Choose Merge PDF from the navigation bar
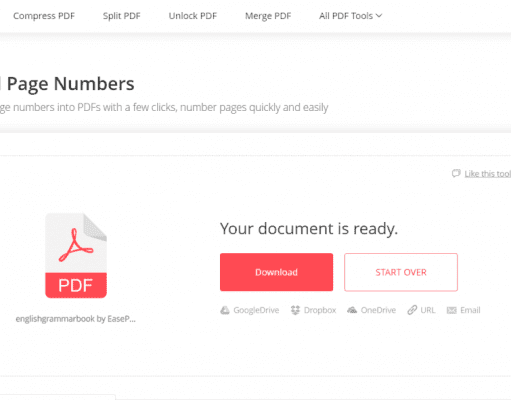The height and width of the screenshot is (400, 511). tap(268, 16)
